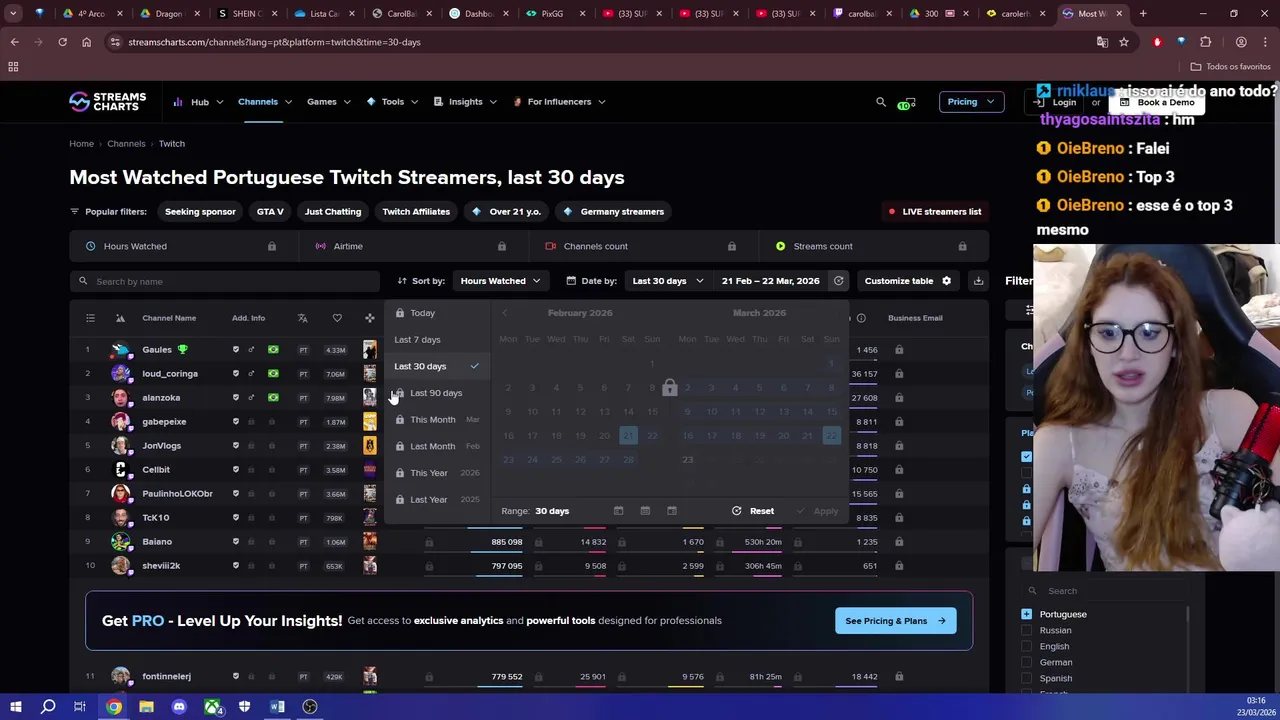Open Microsoft Word from the taskbar

click(x=277, y=707)
